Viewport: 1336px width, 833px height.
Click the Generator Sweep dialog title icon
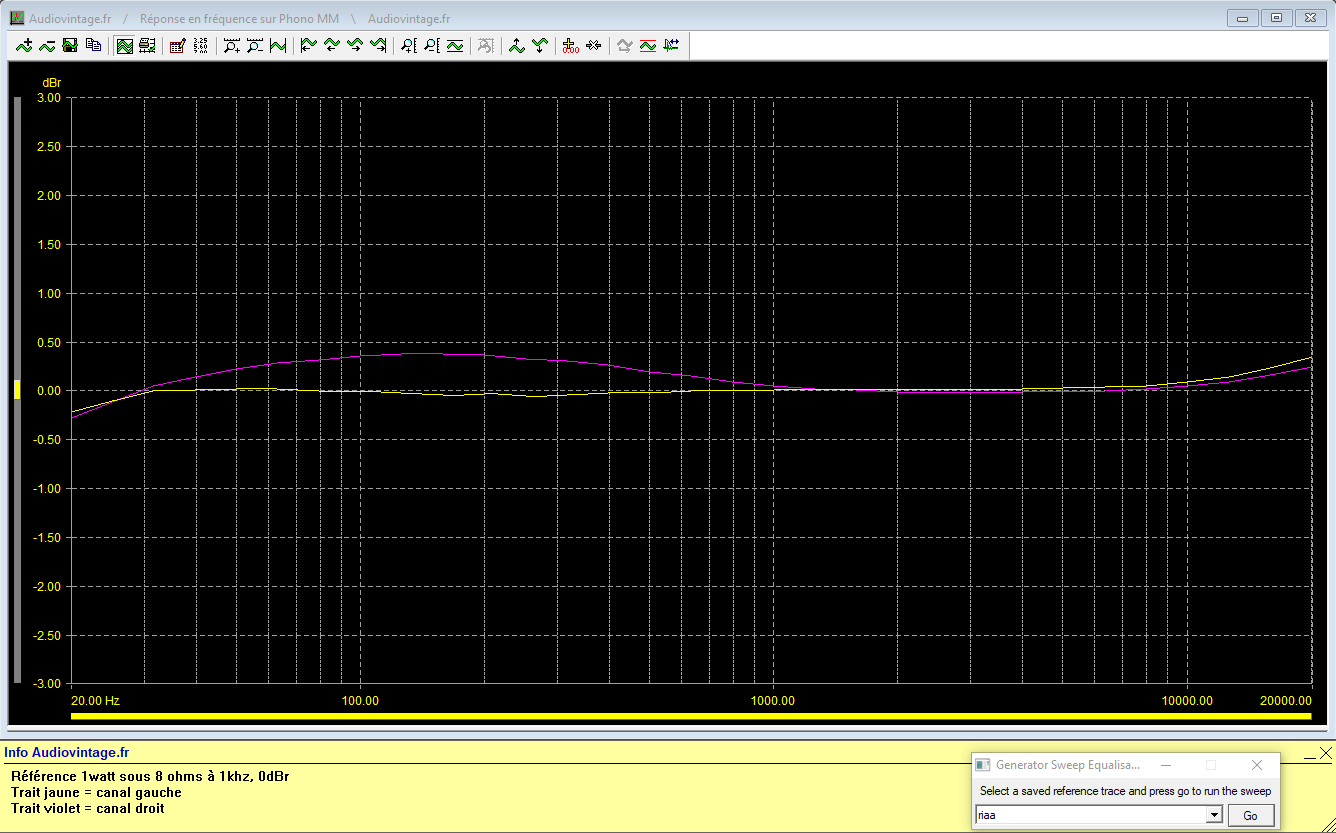tap(984, 765)
